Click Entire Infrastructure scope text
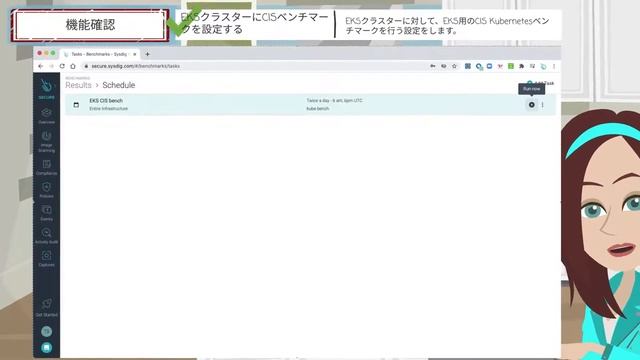Viewport: 640px width, 360px height. (109, 109)
